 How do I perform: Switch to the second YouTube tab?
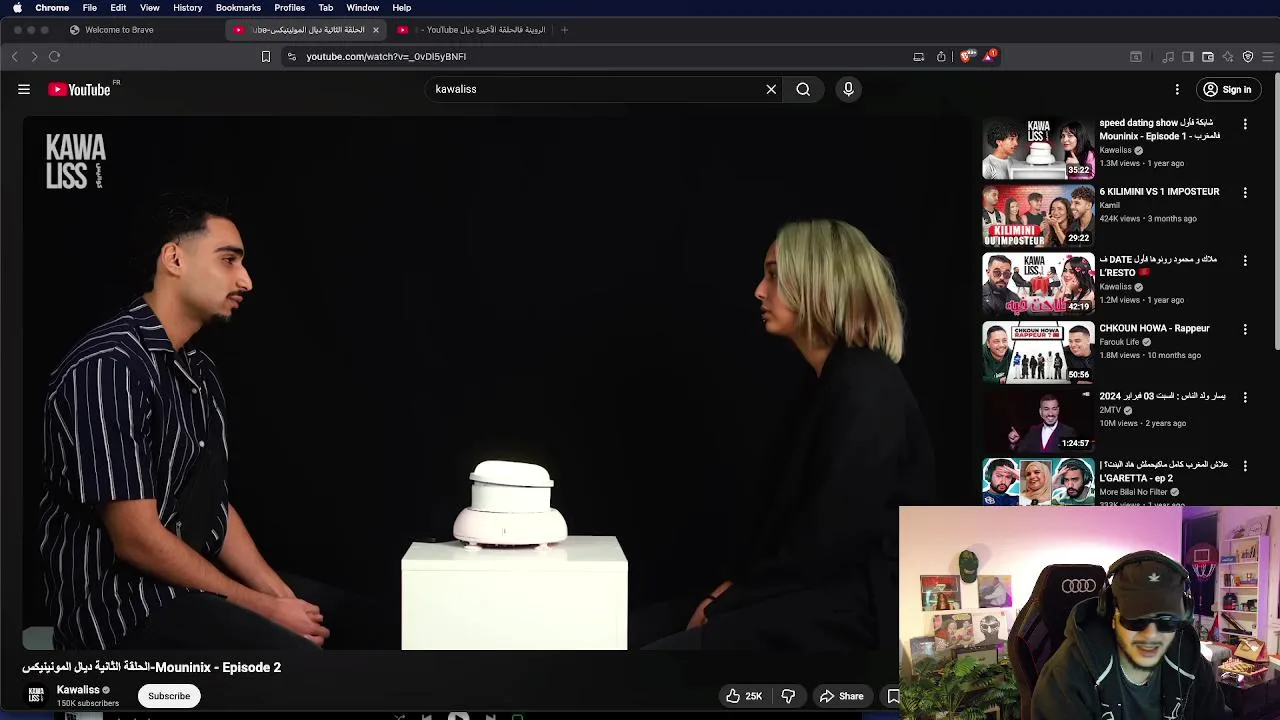click(472, 30)
